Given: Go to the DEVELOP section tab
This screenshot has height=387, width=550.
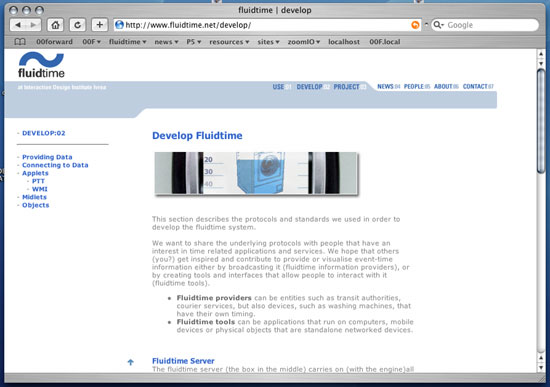Looking at the screenshot, I should [313, 87].
